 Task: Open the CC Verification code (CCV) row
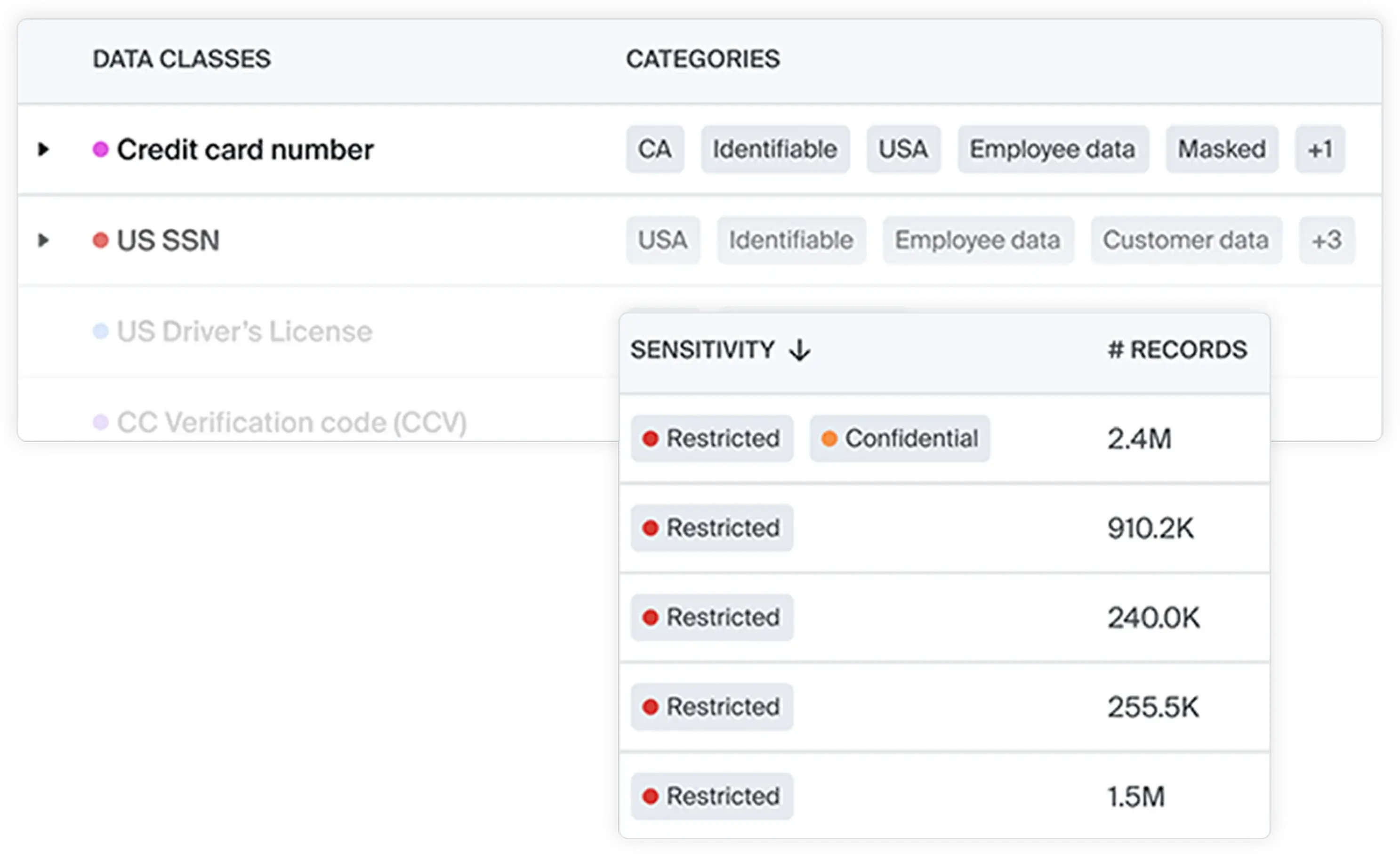291,423
